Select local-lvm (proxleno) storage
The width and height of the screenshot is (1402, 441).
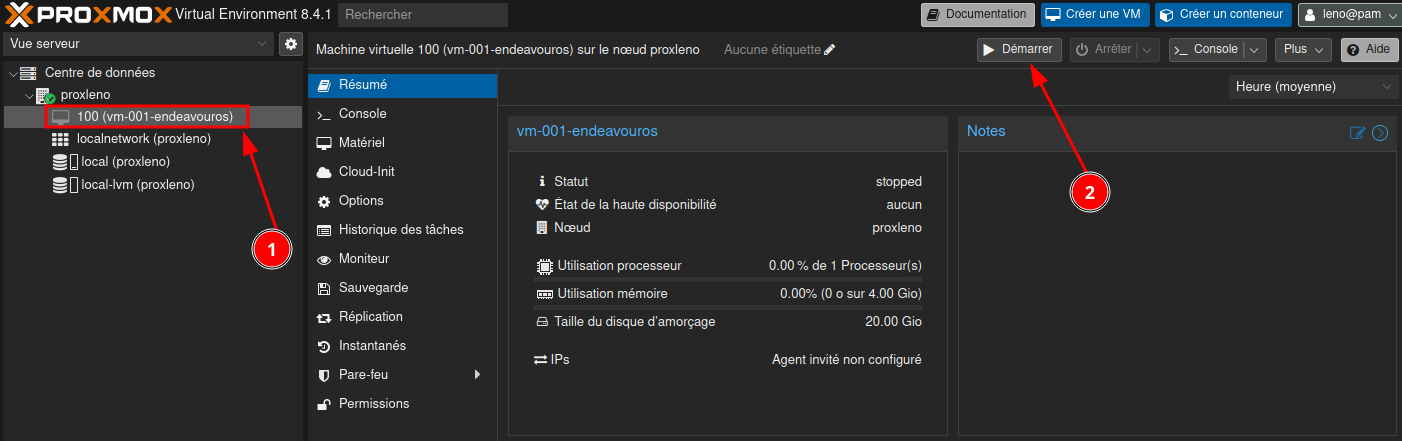pyautogui.click(x=137, y=185)
